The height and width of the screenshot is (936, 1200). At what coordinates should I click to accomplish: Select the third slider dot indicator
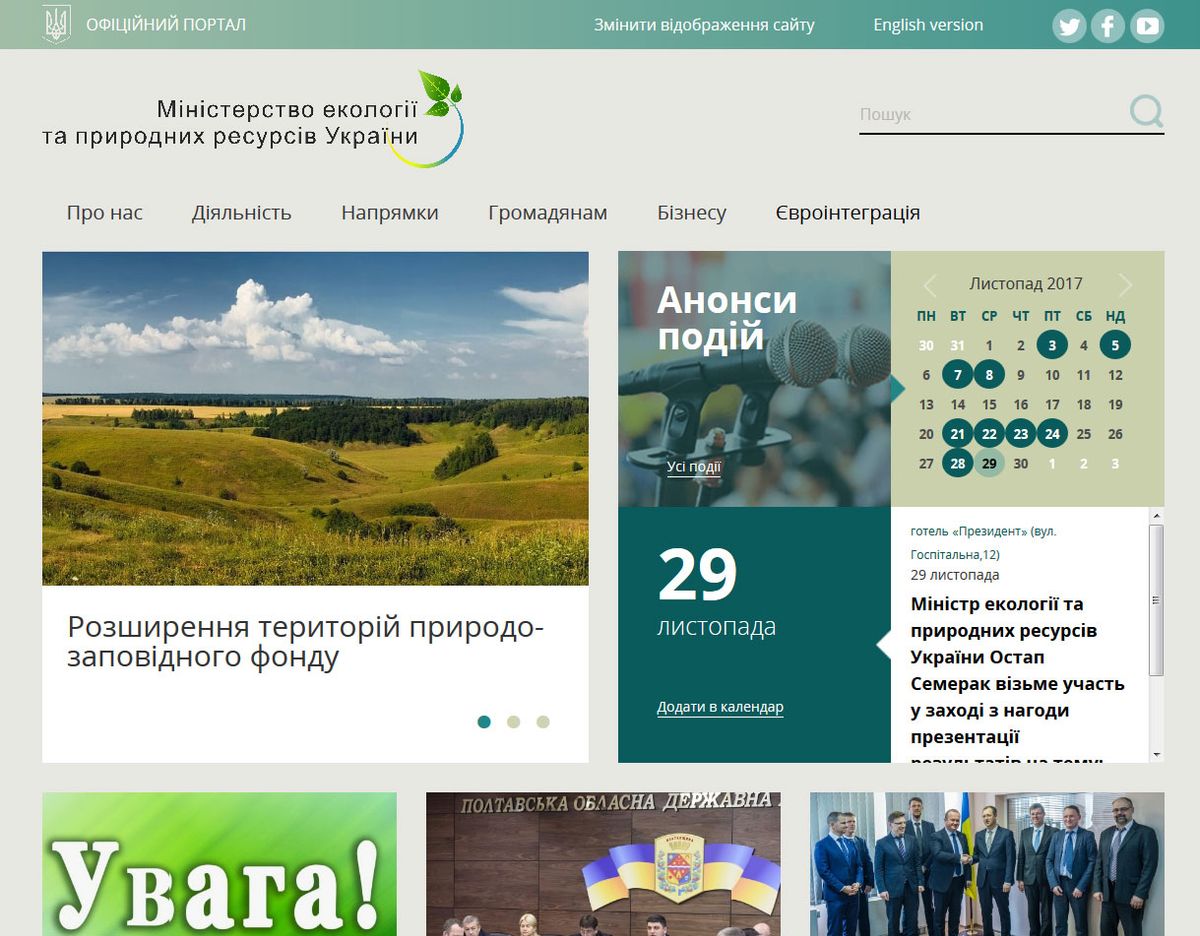543,722
